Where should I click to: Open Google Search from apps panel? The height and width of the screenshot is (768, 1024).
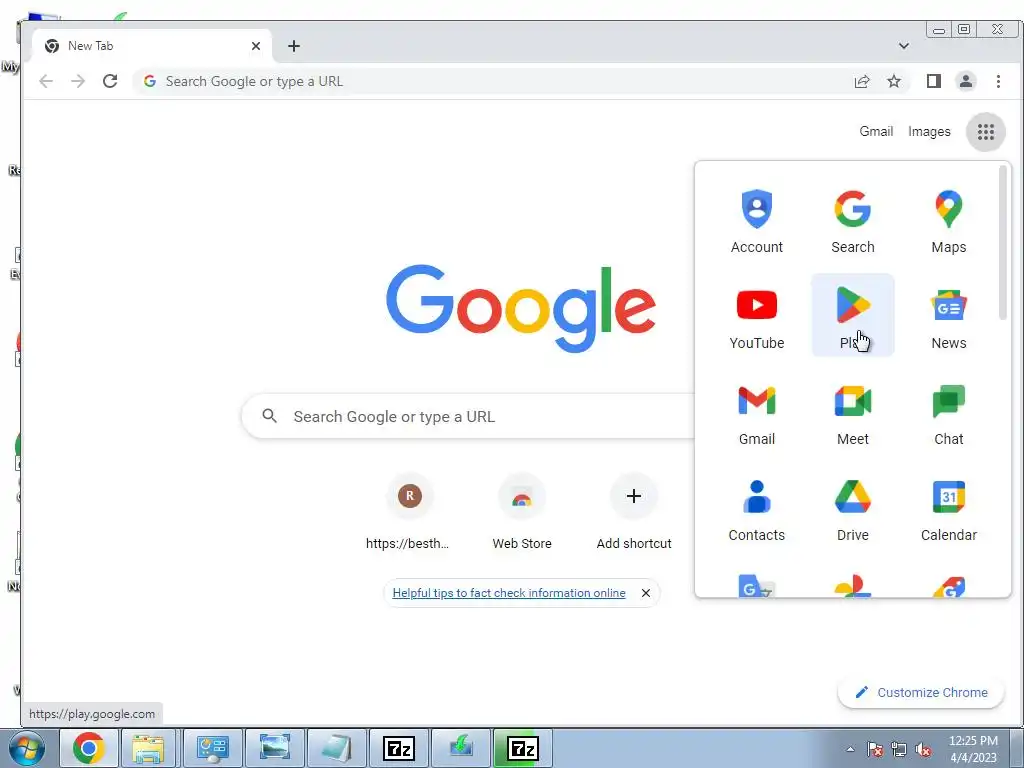coord(852,220)
